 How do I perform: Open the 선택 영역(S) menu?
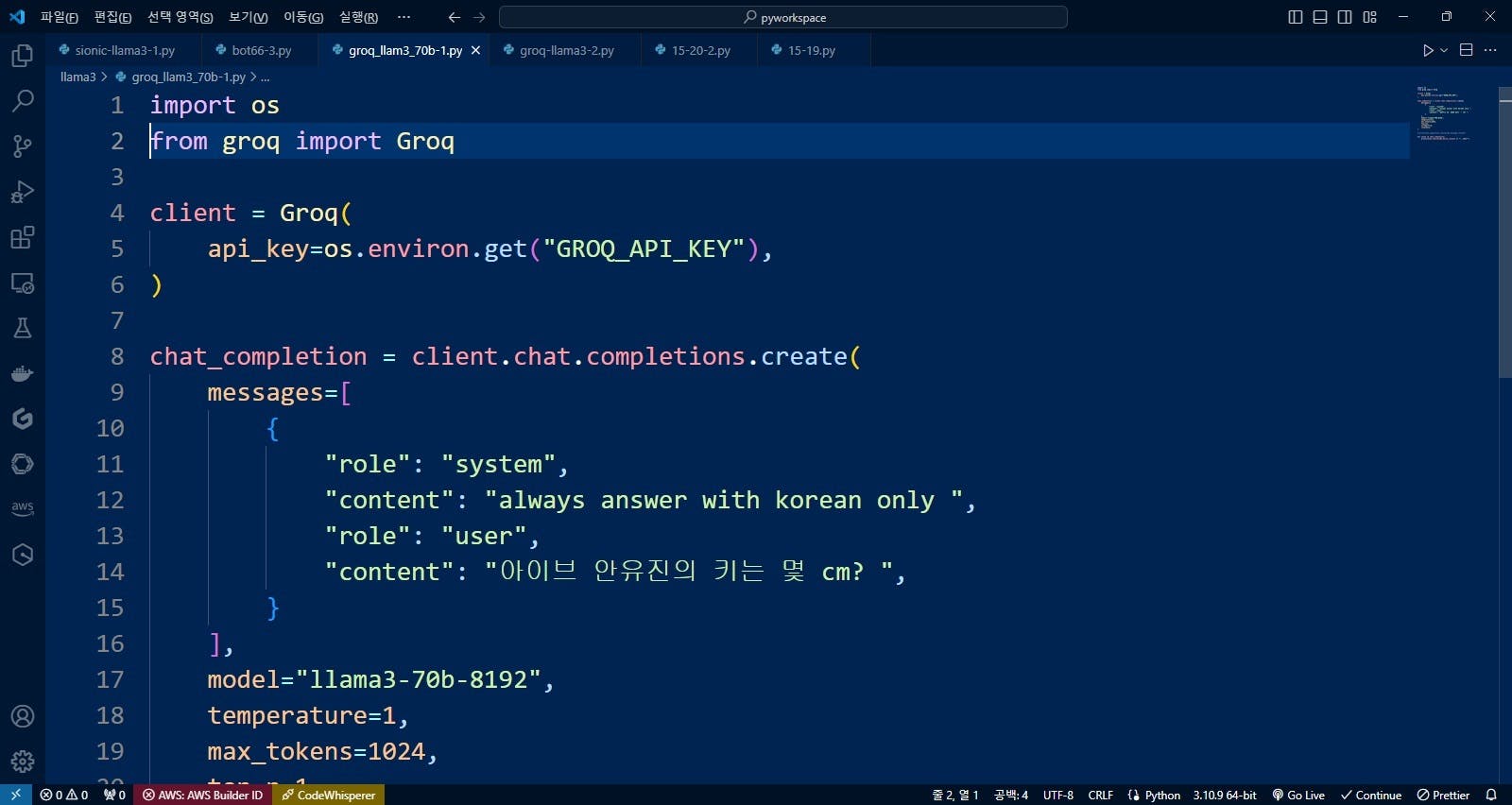click(x=180, y=17)
